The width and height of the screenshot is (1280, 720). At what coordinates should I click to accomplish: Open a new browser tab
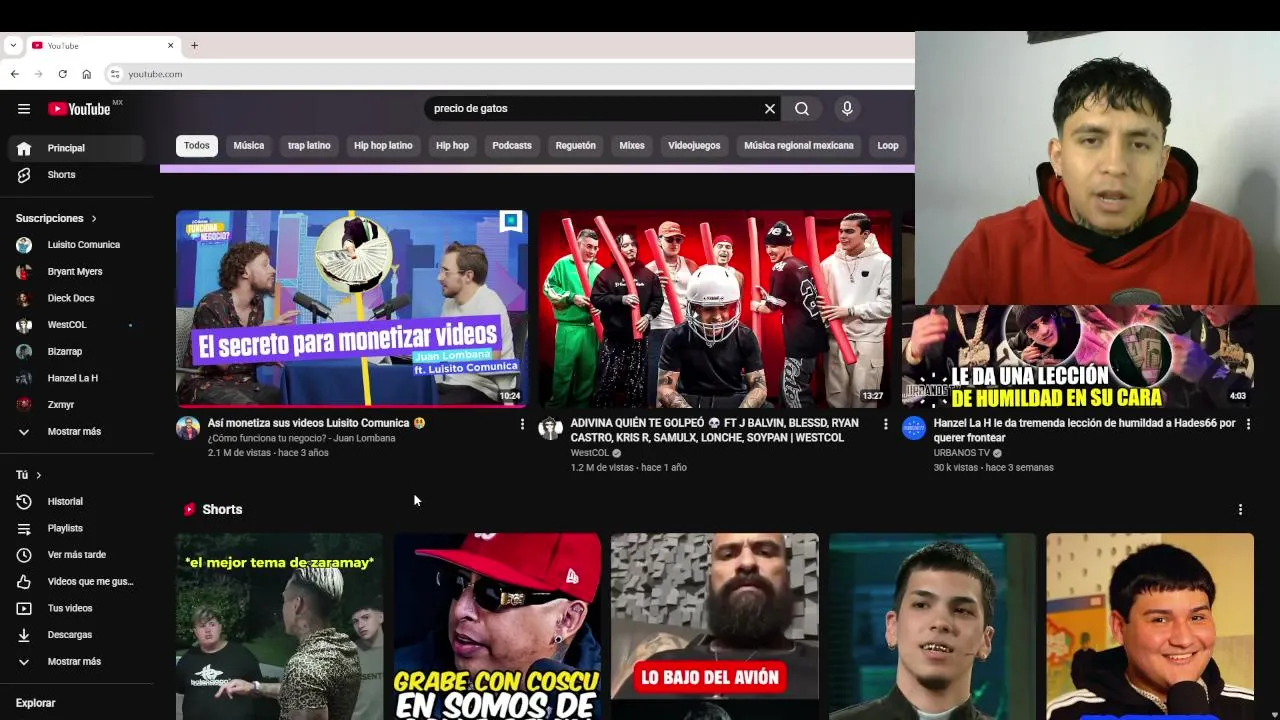tap(194, 45)
